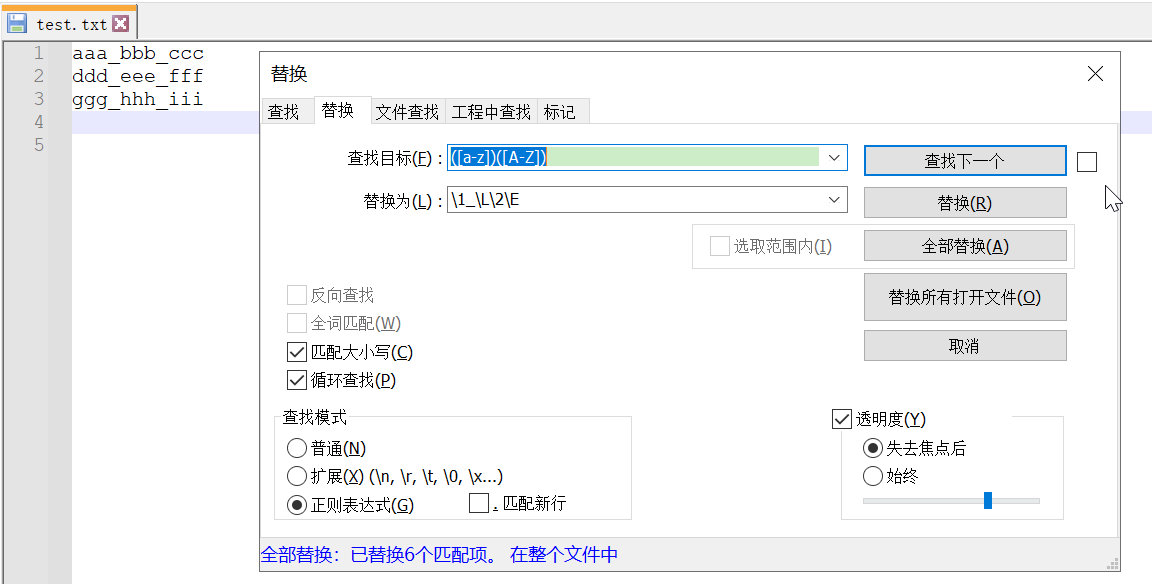Viewport: 1152px width, 584px height.
Task: Toggle the 透明度 checkbox
Action: click(x=841, y=419)
